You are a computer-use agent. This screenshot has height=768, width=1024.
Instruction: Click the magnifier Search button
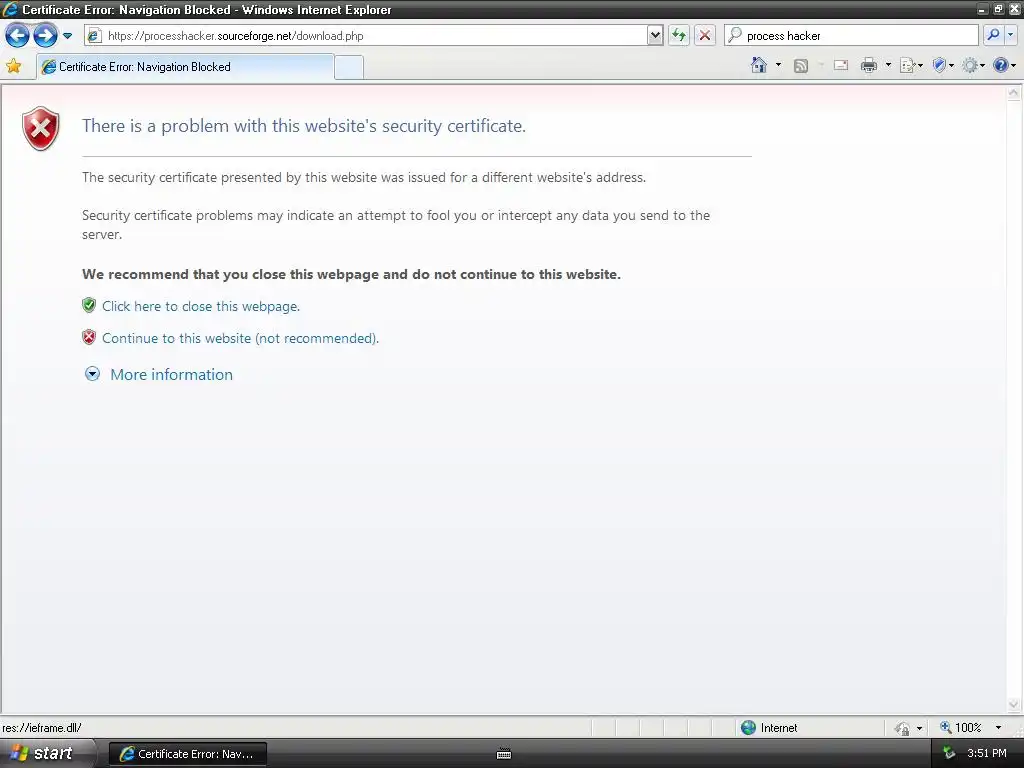click(x=993, y=35)
